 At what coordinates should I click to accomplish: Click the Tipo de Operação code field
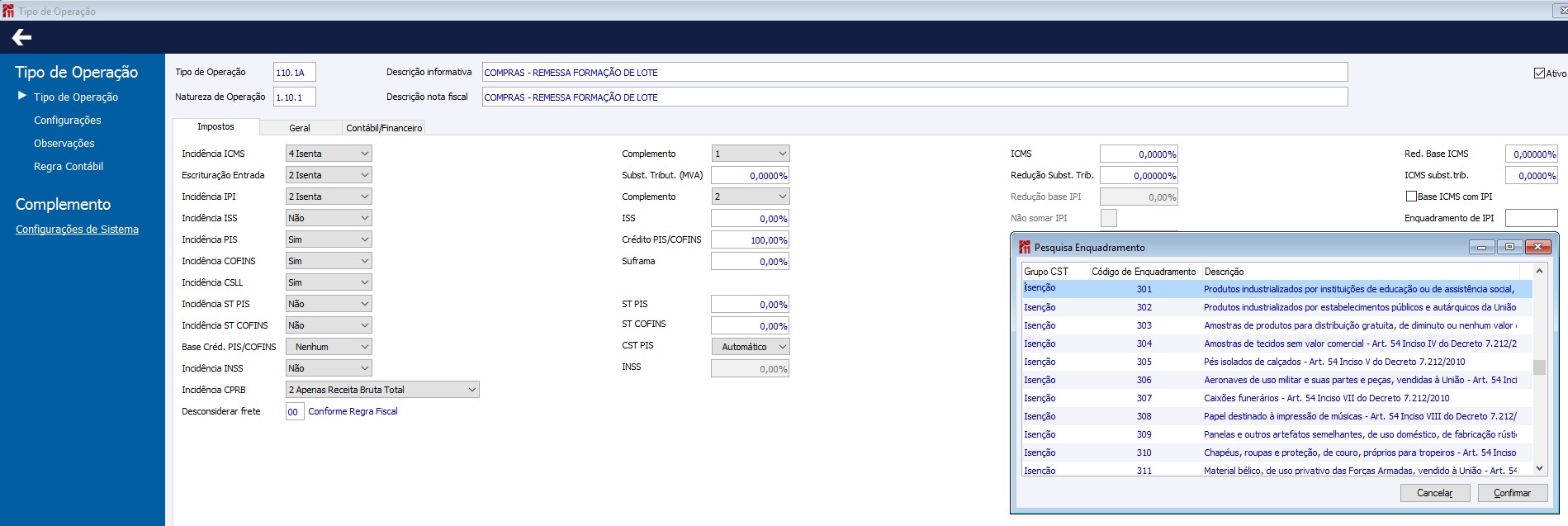click(295, 73)
